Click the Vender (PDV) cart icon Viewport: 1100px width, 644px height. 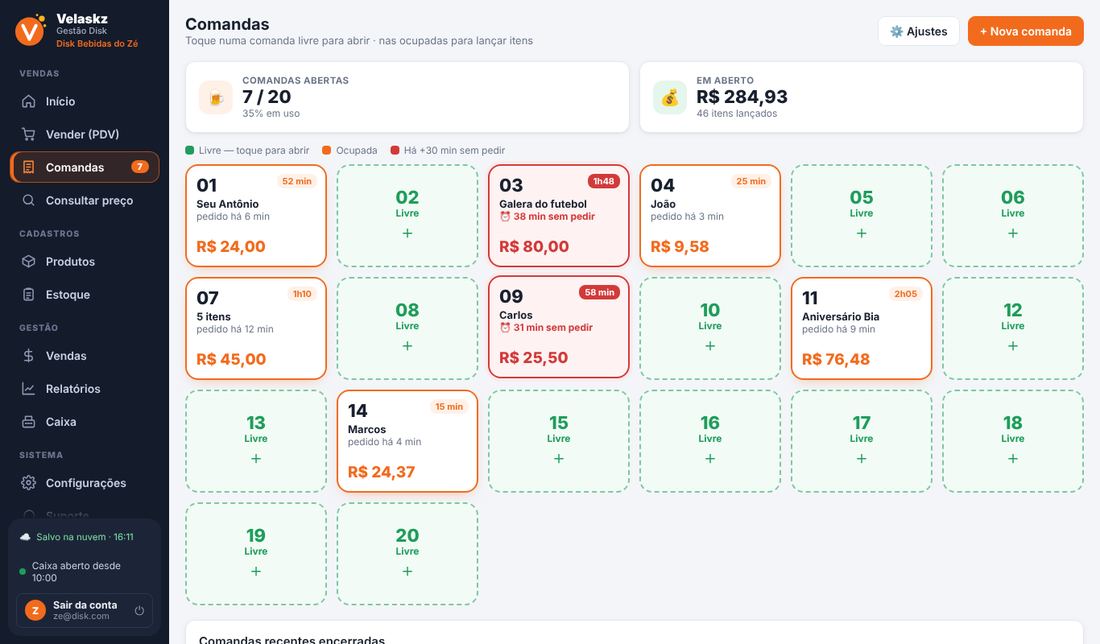pos(28,134)
